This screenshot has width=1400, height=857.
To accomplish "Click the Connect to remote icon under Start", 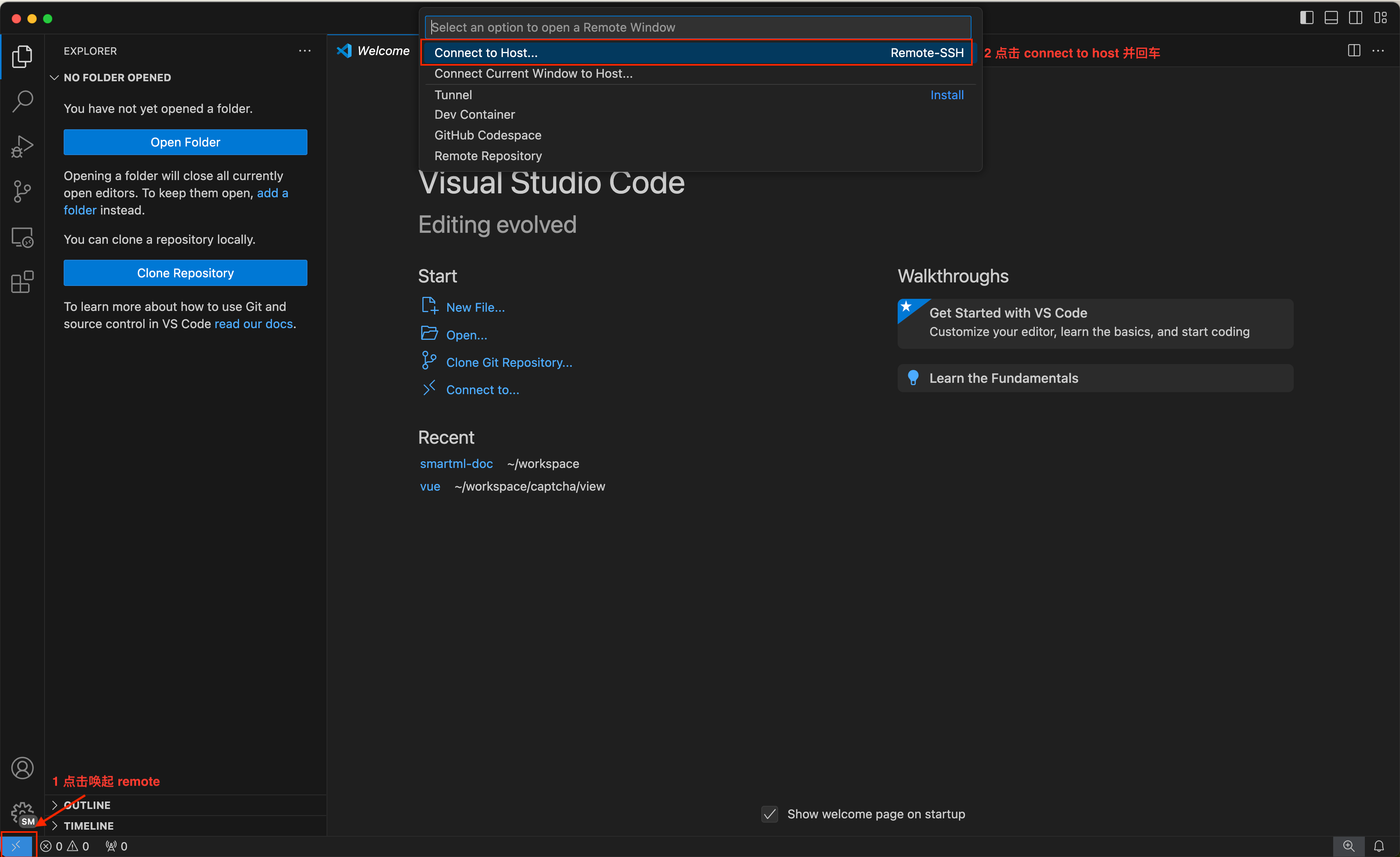I will [429, 388].
